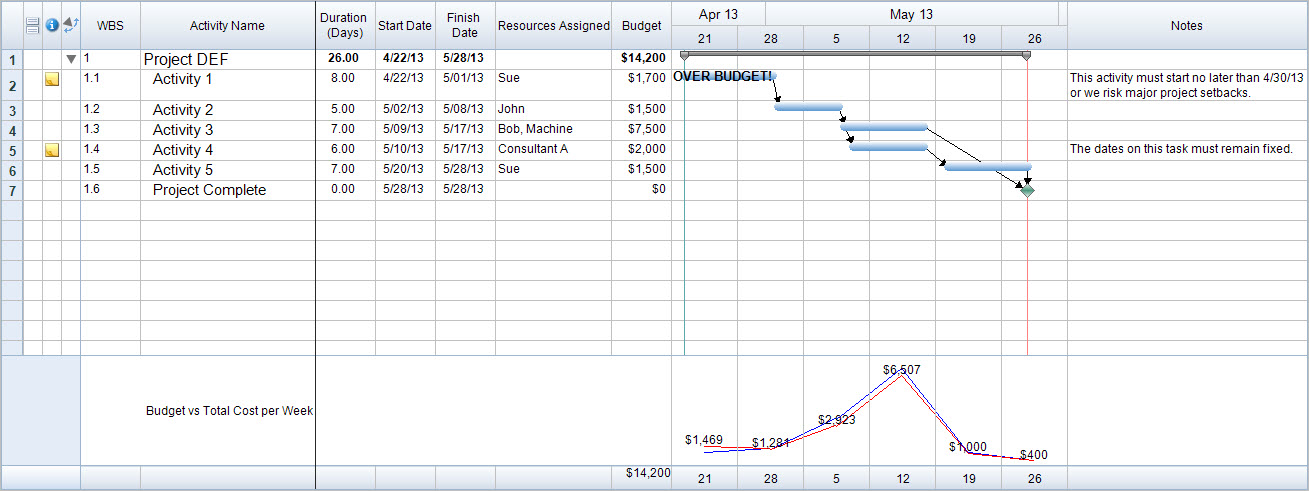1309x491 pixels.
Task: Select the Activity 5 Gantt bar
Action: tap(987, 167)
